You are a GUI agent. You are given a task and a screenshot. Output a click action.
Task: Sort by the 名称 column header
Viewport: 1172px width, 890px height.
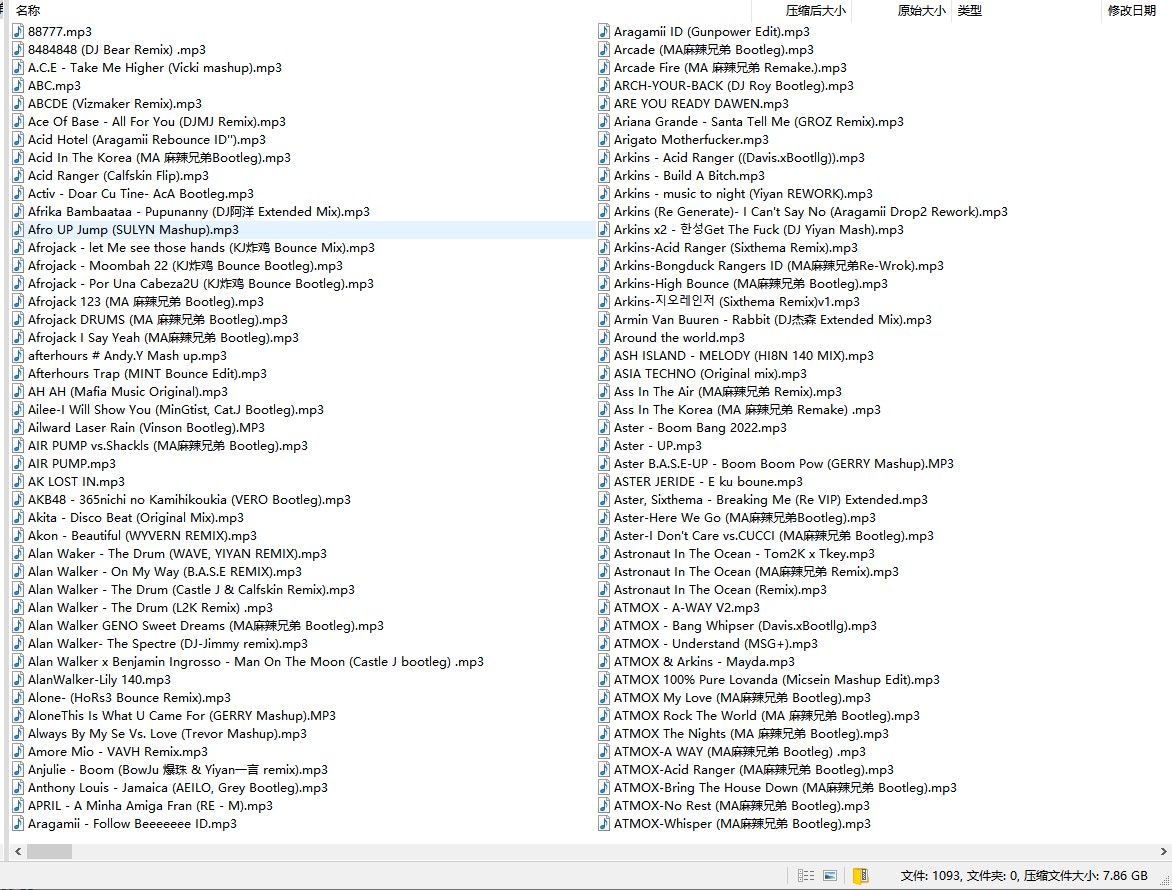[x=29, y=11]
